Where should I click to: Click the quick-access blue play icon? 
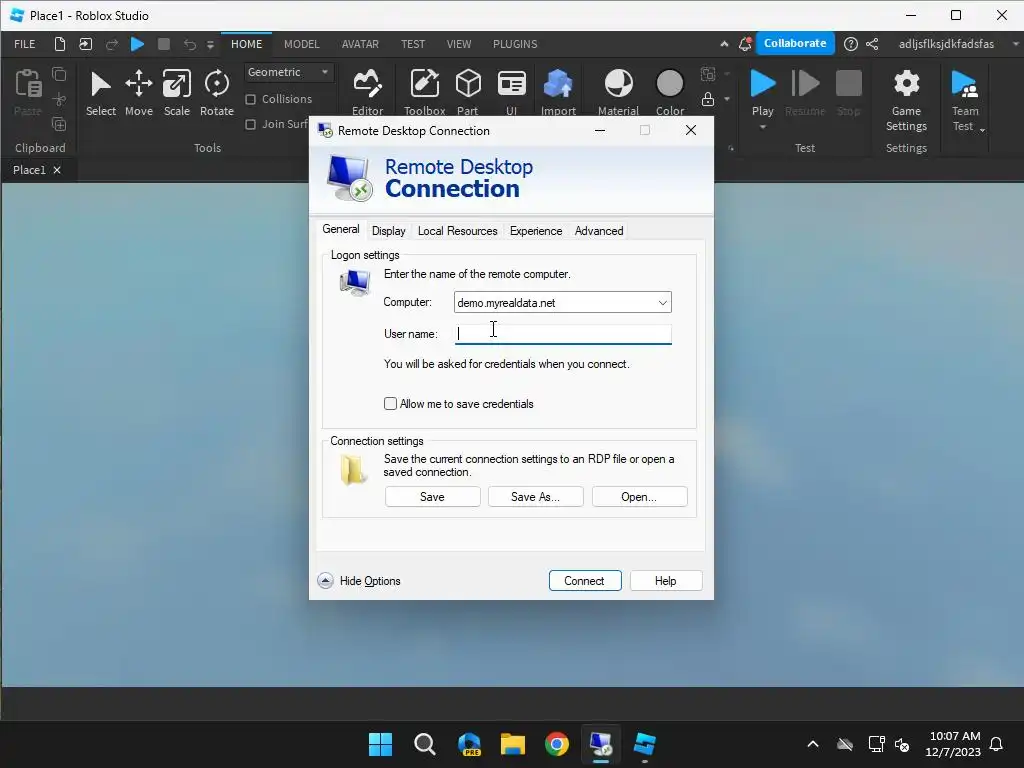point(137,44)
